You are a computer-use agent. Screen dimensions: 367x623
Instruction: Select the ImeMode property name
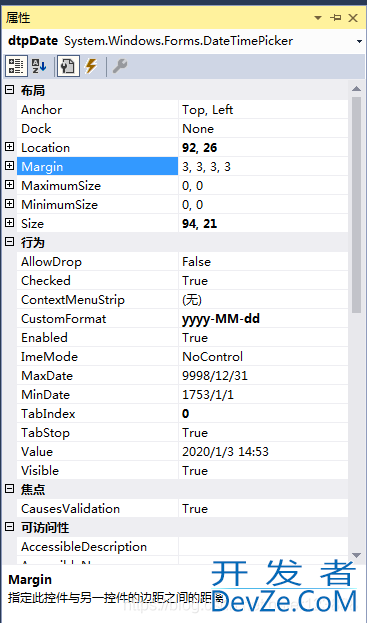point(49,357)
